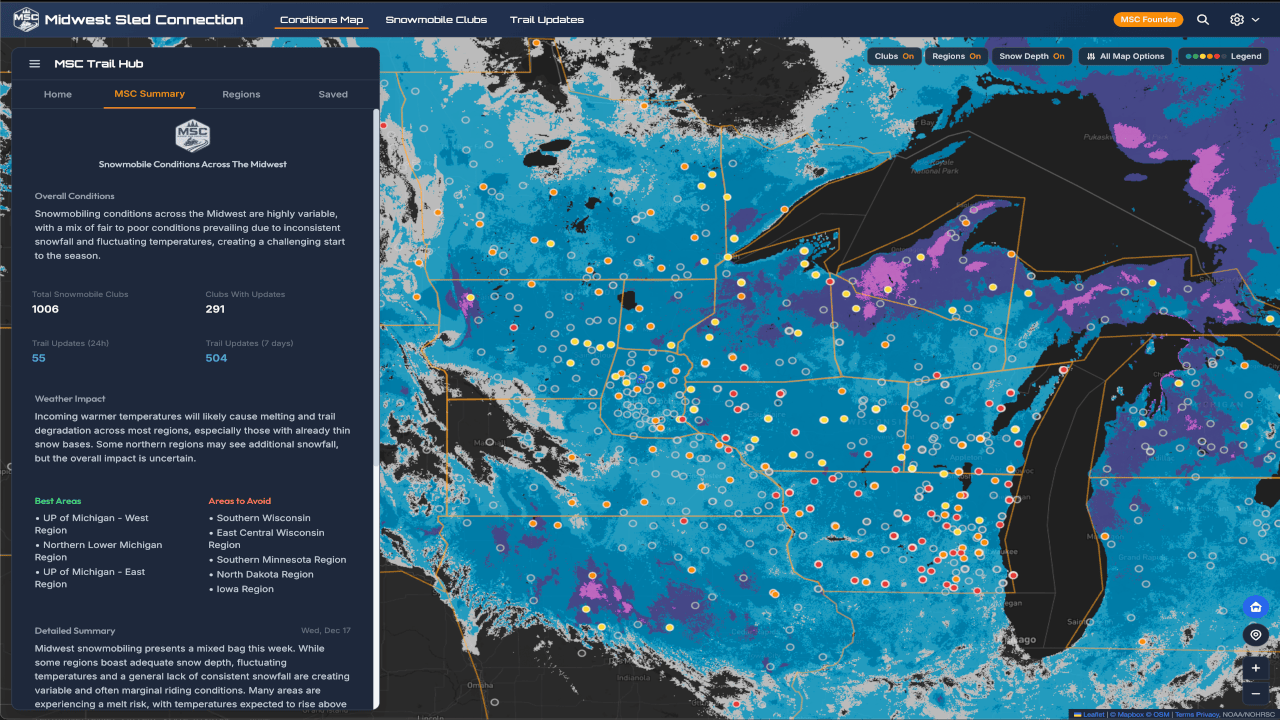Click the Clubs With Updates label
The height and width of the screenshot is (720, 1280).
coord(245,294)
